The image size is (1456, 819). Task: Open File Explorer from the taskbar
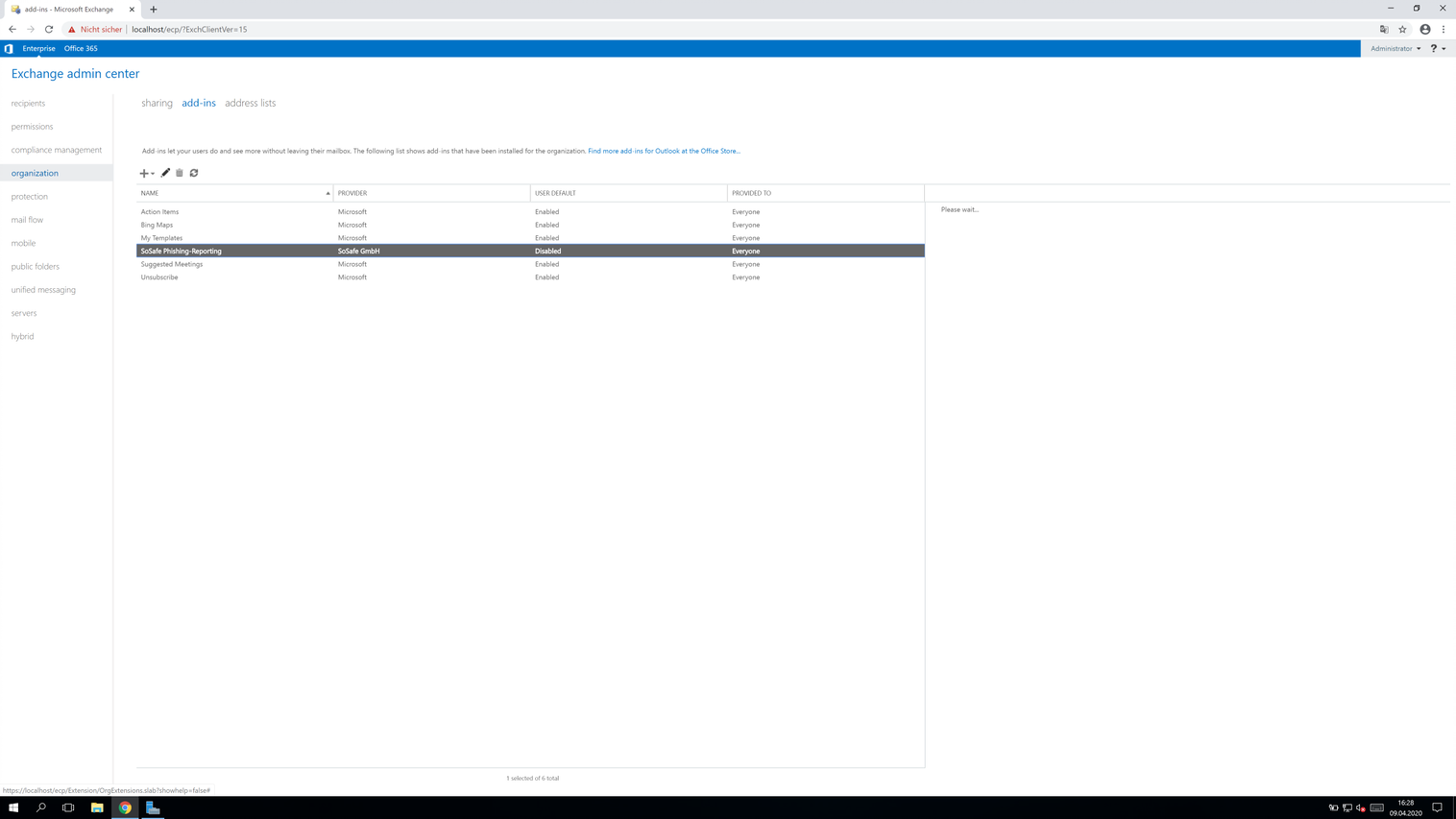pyautogui.click(x=97, y=807)
